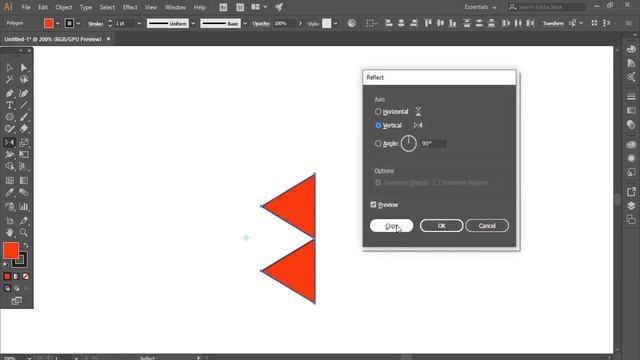The image size is (640, 360).
Task: Select the Column Graph tool
Action: 24,207
